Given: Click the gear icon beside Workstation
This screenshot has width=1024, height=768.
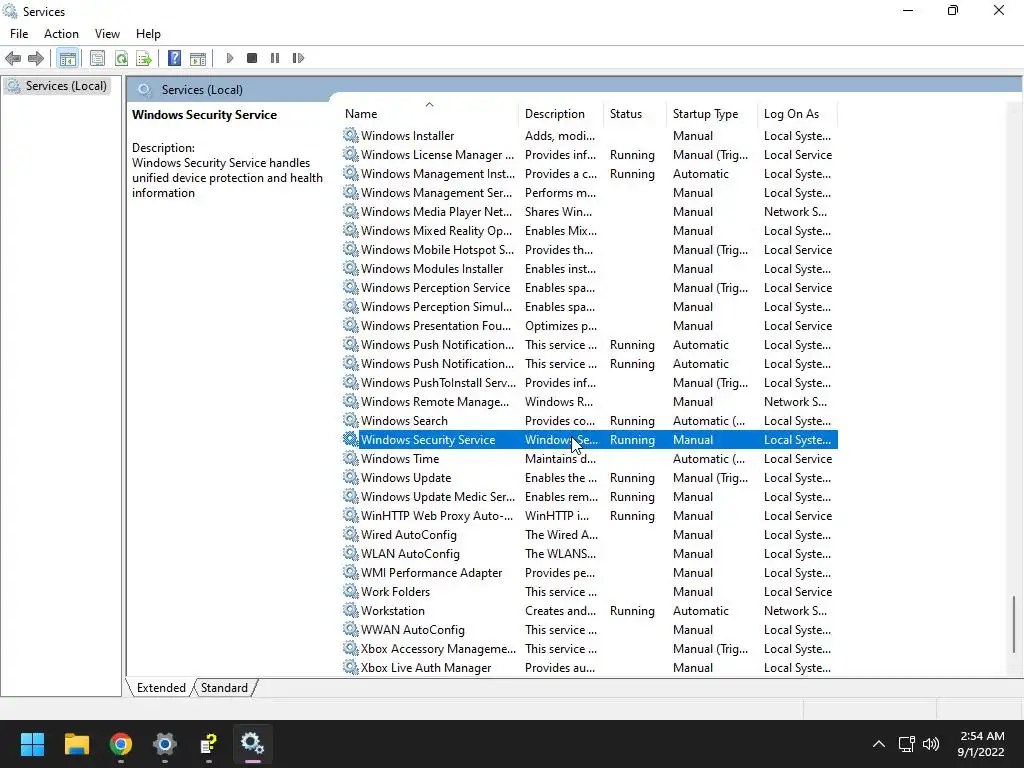Looking at the screenshot, I should point(351,611).
